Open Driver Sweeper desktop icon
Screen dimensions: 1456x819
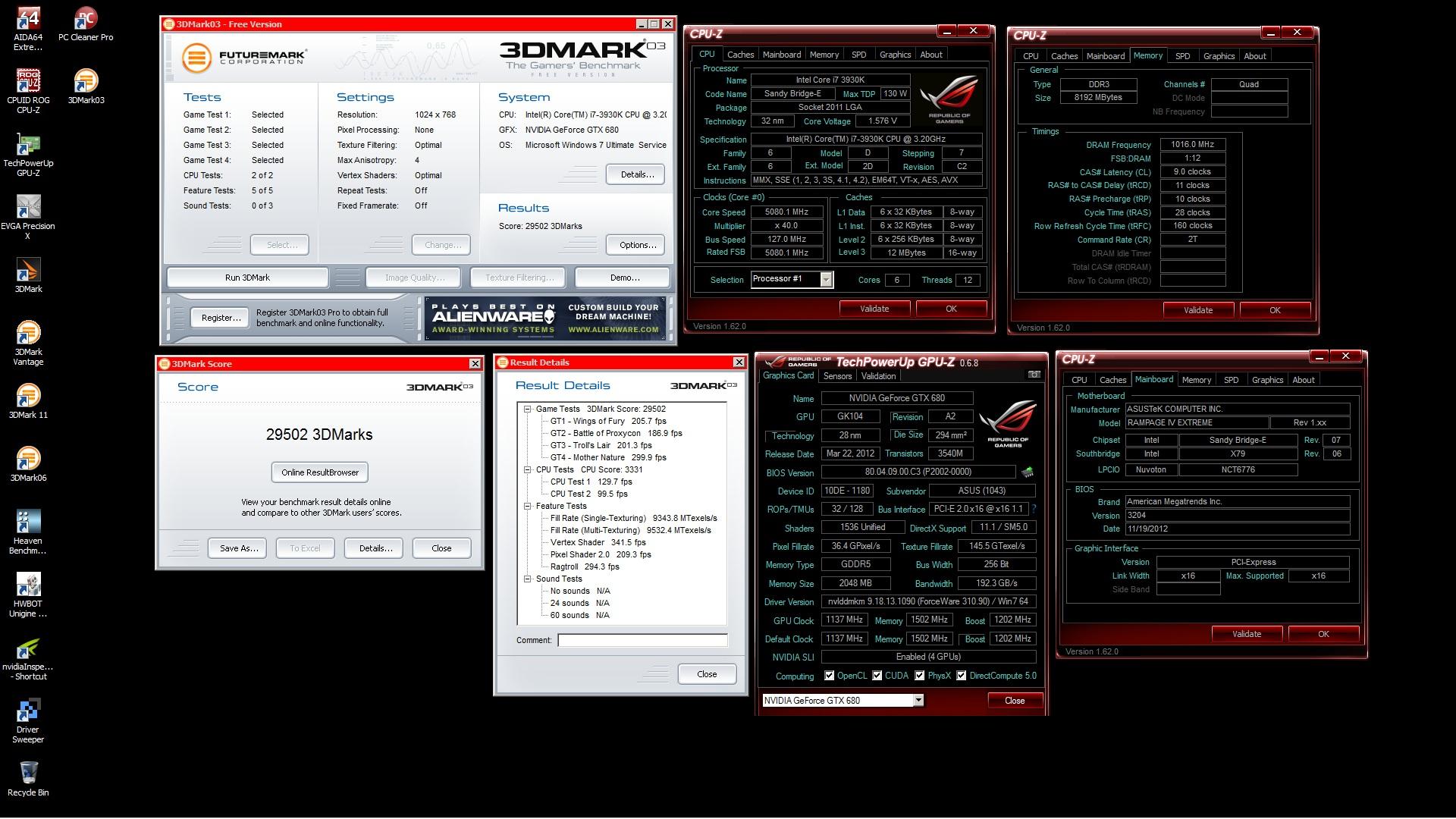click(28, 721)
